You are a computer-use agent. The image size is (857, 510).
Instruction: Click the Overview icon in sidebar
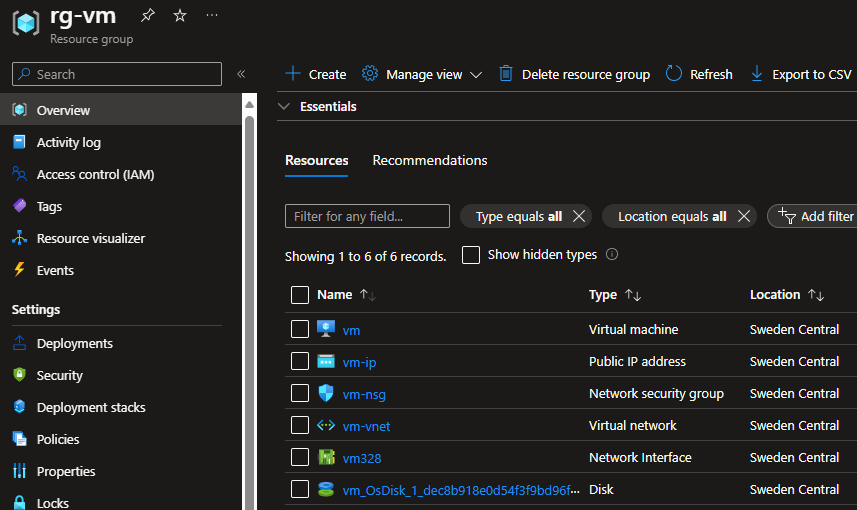pos(20,110)
